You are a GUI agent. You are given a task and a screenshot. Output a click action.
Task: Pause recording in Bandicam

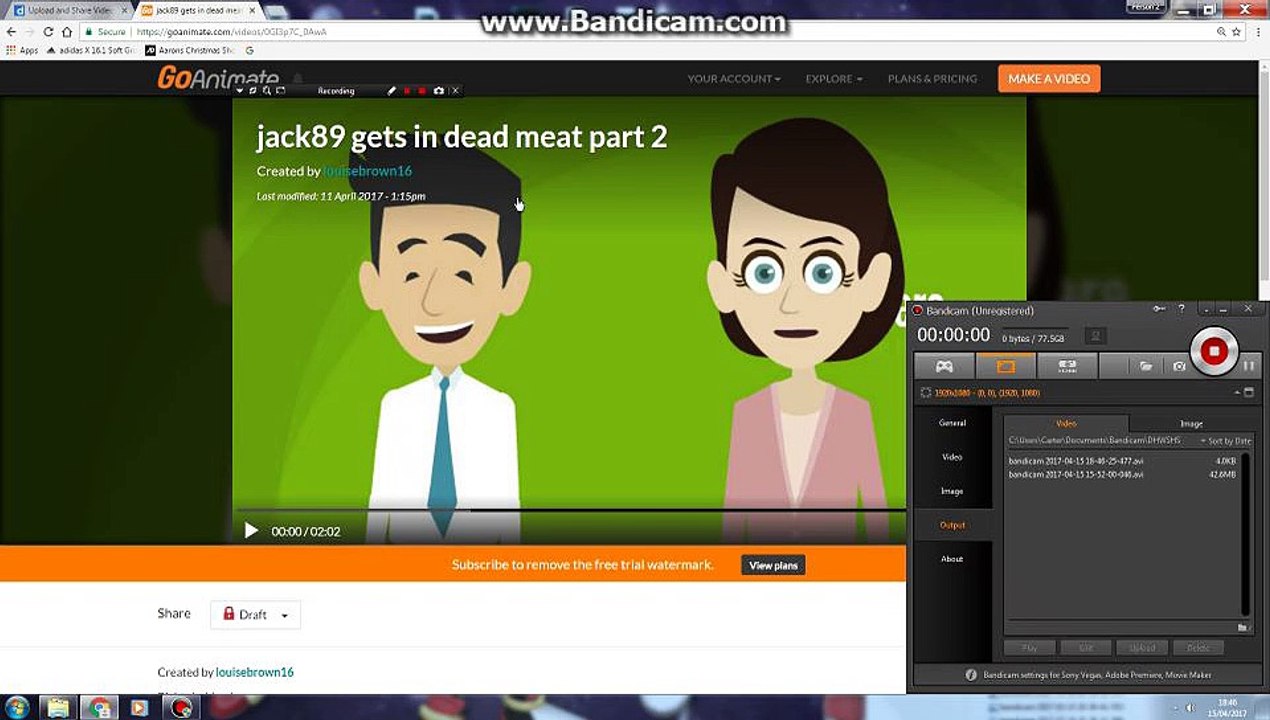(1249, 367)
